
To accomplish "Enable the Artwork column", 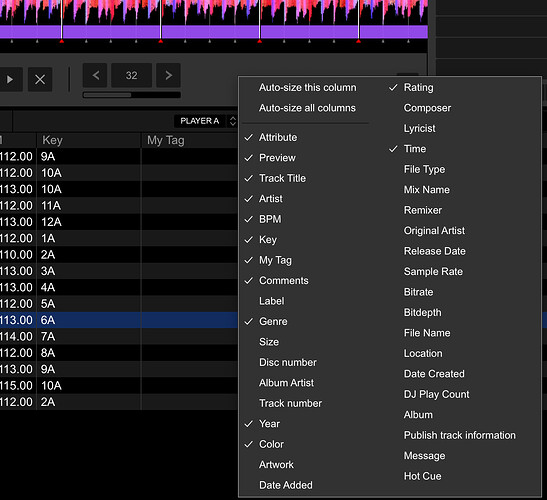I will click(x=276, y=465).
